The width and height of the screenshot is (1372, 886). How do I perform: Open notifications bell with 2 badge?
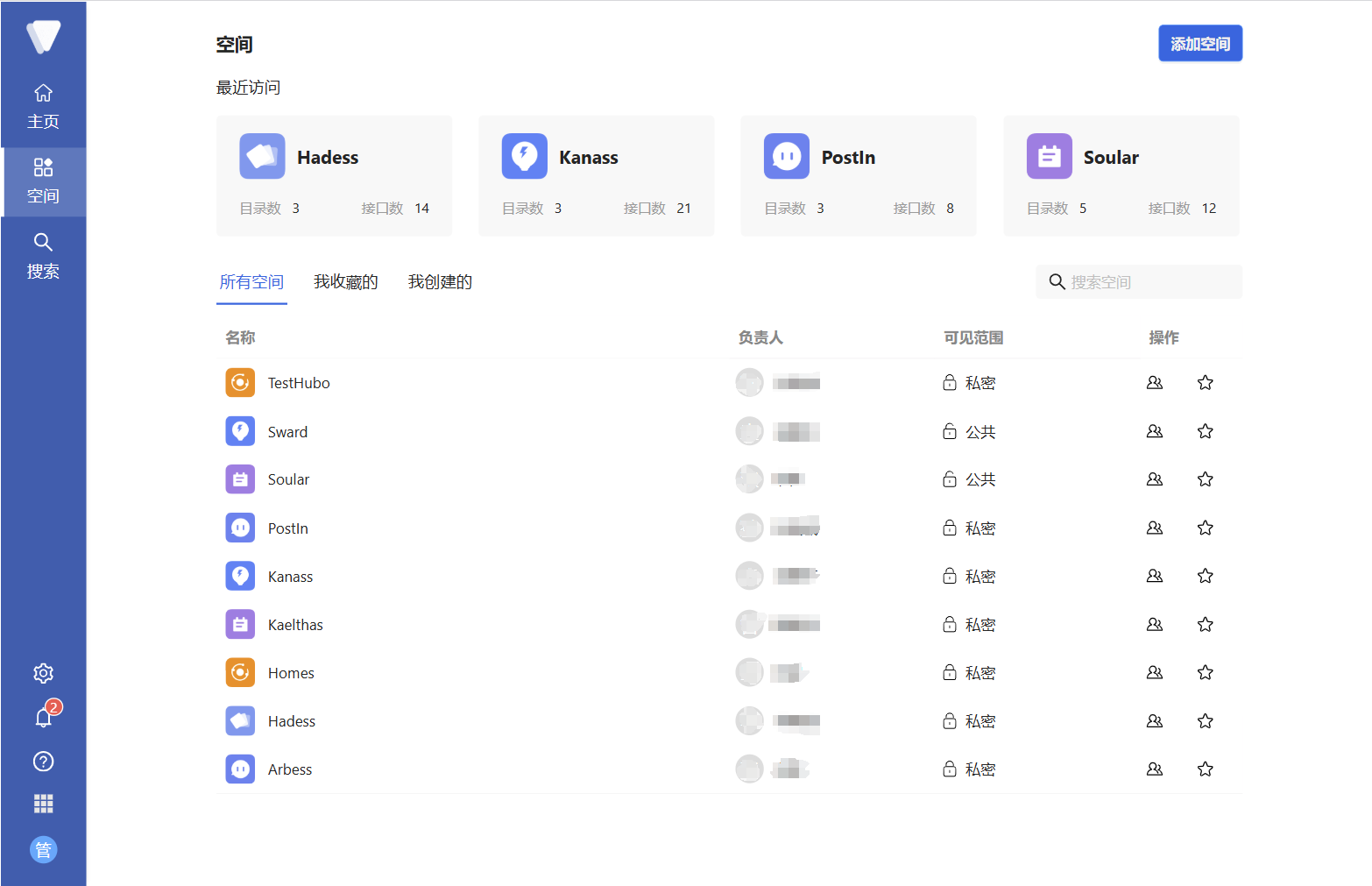(44, 718)
